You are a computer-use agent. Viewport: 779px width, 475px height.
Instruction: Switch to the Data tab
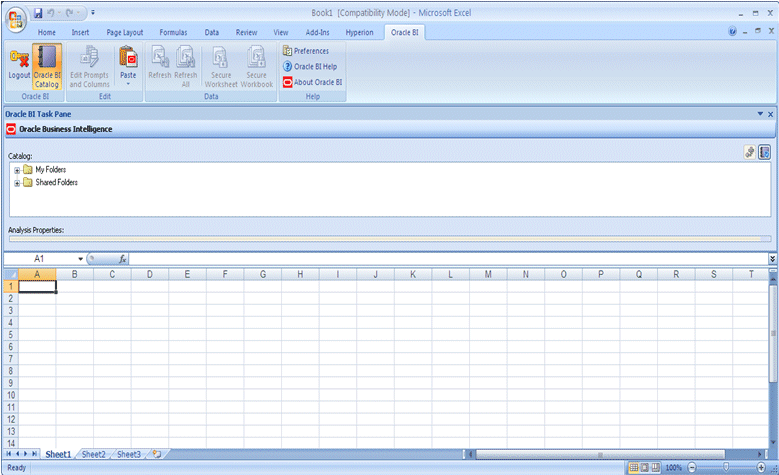[x=212, y=32]
